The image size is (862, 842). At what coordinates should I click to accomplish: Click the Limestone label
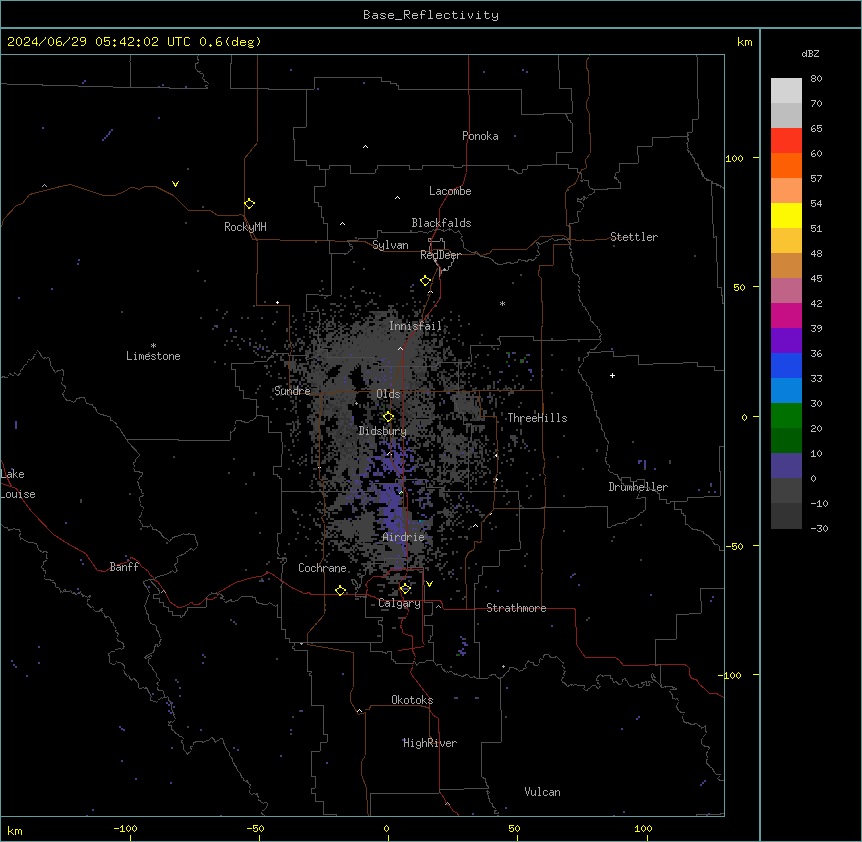(153, 356)
